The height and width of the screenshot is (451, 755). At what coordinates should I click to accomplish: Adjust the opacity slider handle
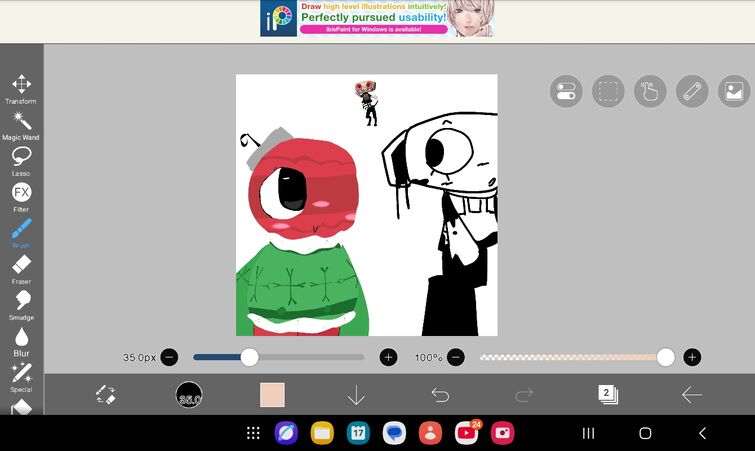(665, 357)
